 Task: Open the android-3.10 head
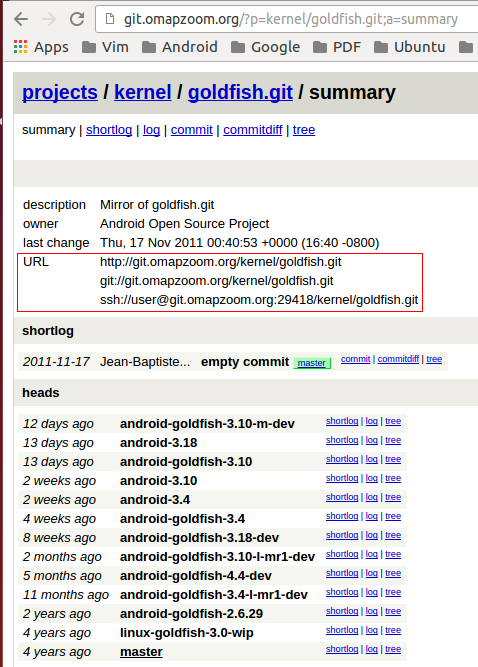click(x=159, y=481)
